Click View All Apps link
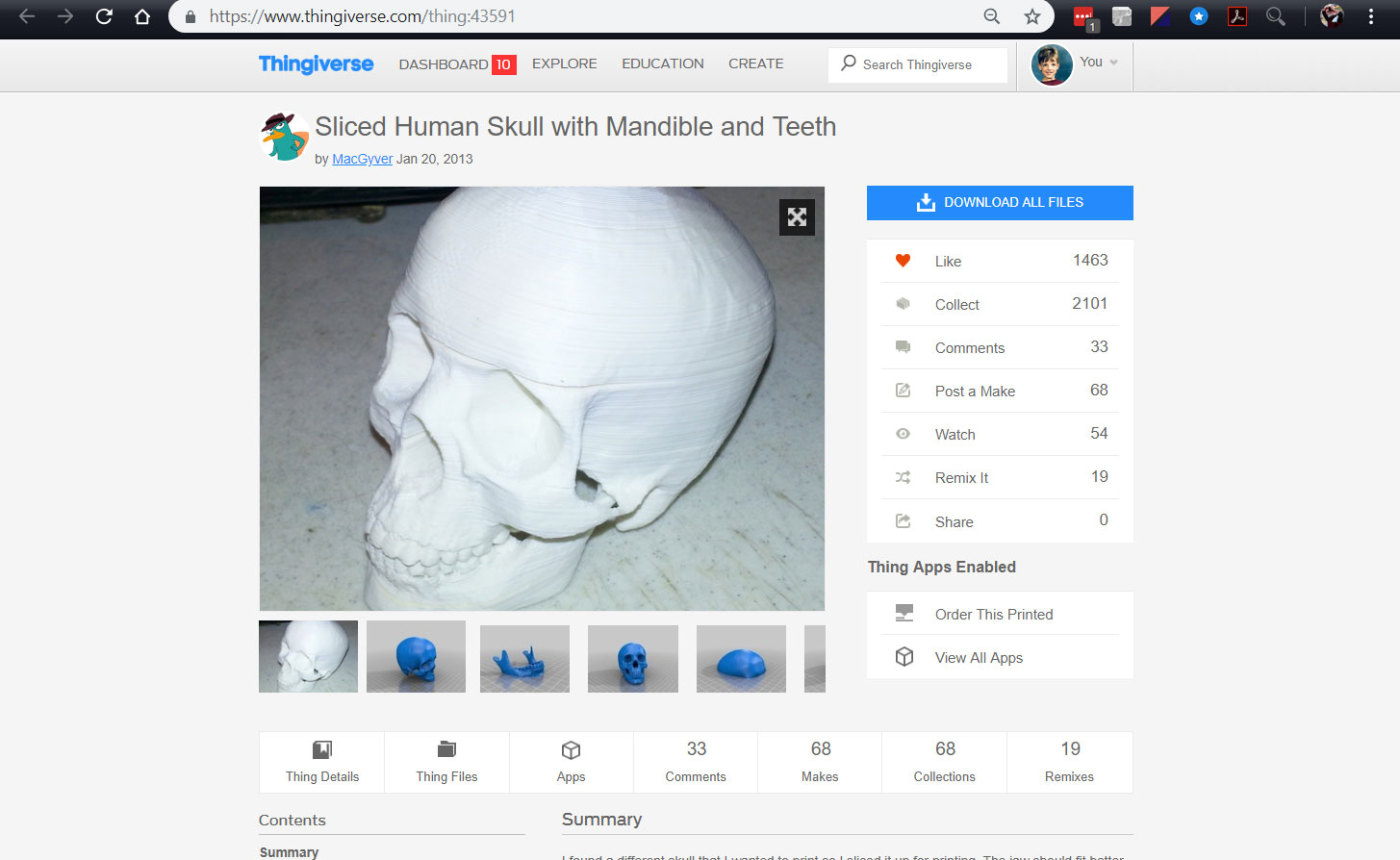The image size is (1400, 860). tap(979, 658)
